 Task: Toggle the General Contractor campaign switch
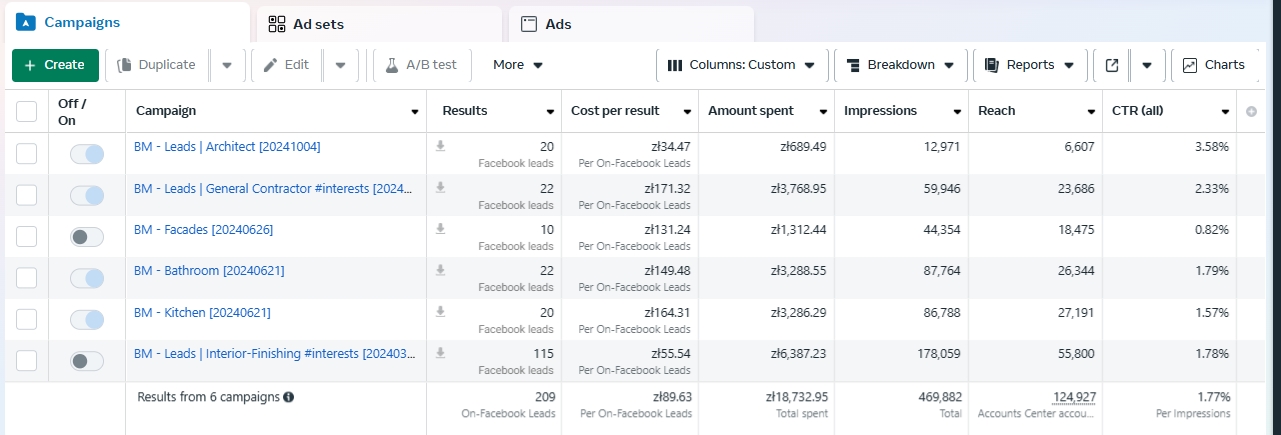click(87, 195)
